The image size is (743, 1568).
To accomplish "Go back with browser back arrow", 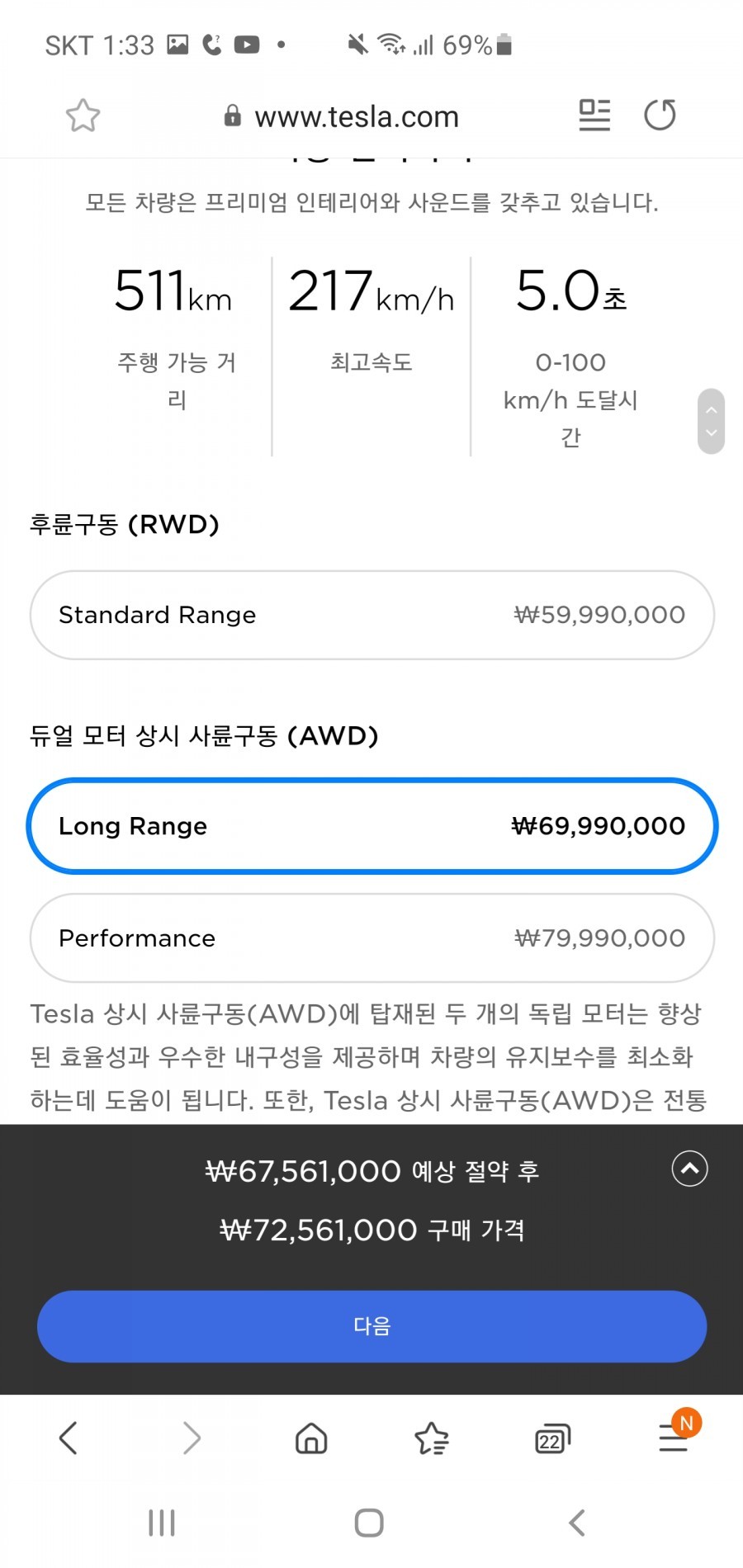I will [69, 1438].
